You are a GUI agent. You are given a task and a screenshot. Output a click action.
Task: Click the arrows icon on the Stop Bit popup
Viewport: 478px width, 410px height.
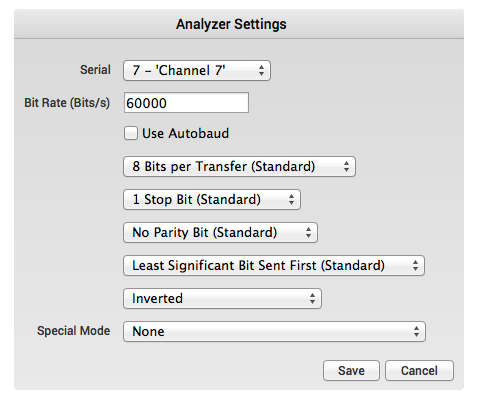(292, 199)
